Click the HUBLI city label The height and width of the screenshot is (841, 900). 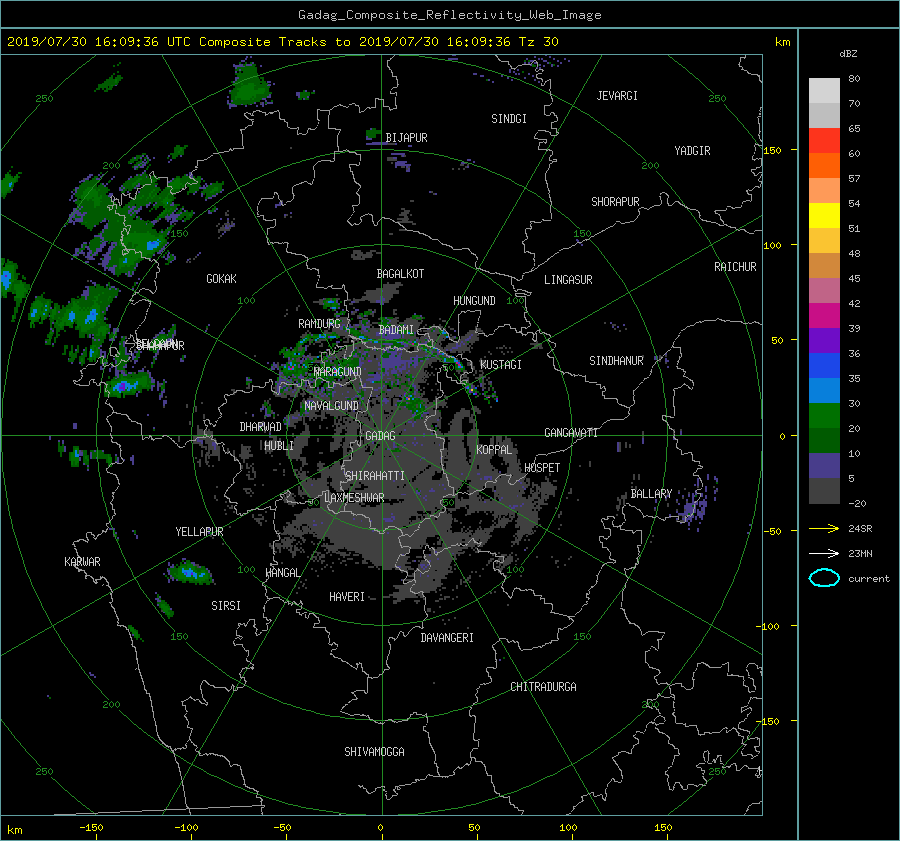279,445
